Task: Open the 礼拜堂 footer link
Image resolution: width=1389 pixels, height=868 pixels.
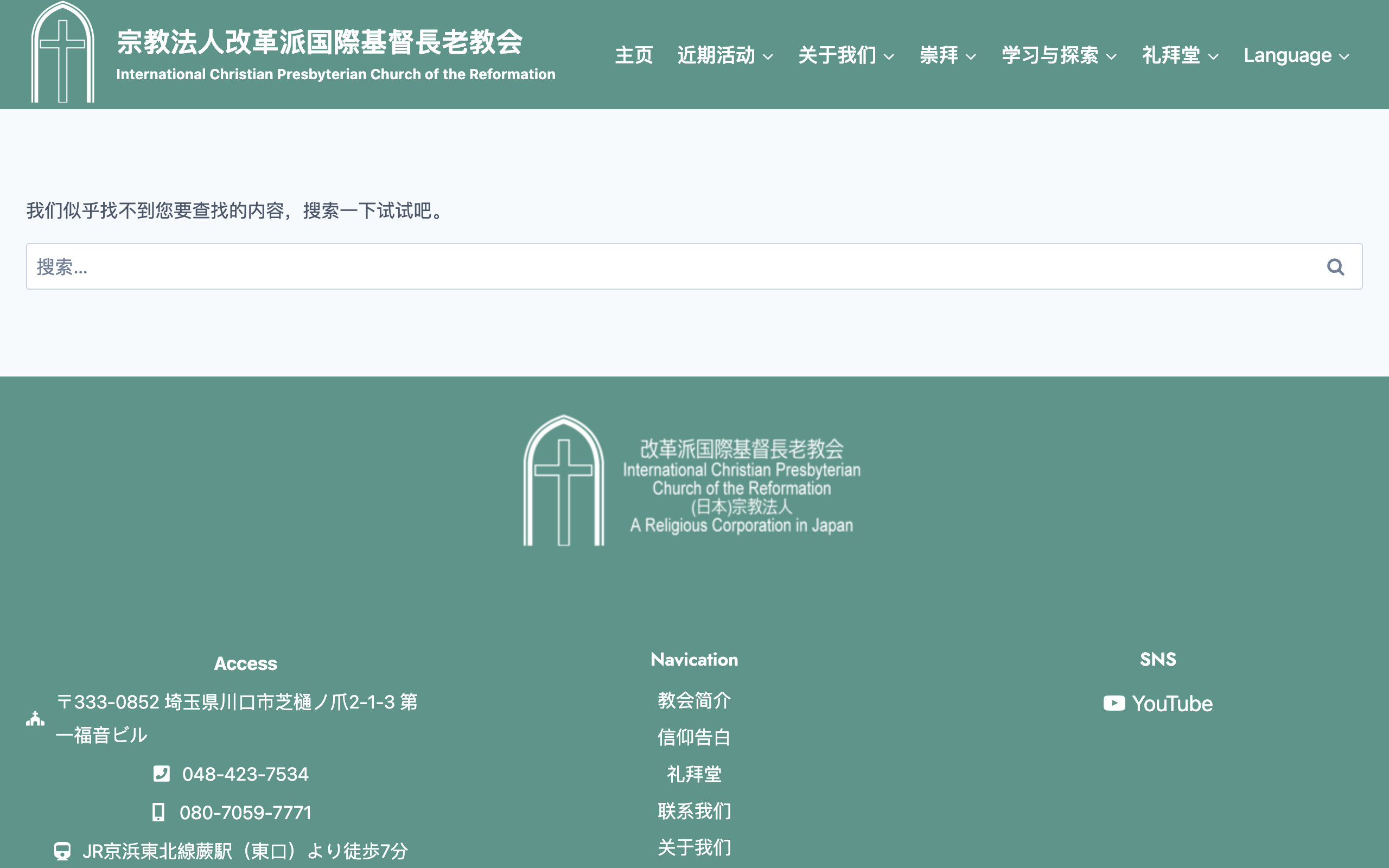Action: [x=694, y=774]
